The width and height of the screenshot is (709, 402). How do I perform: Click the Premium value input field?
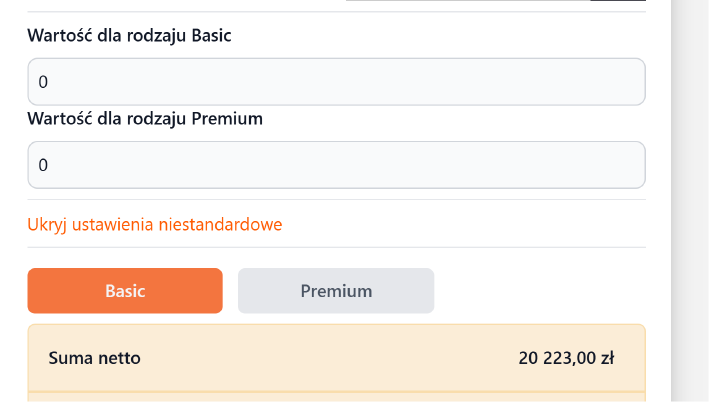[x=336, y=165]
